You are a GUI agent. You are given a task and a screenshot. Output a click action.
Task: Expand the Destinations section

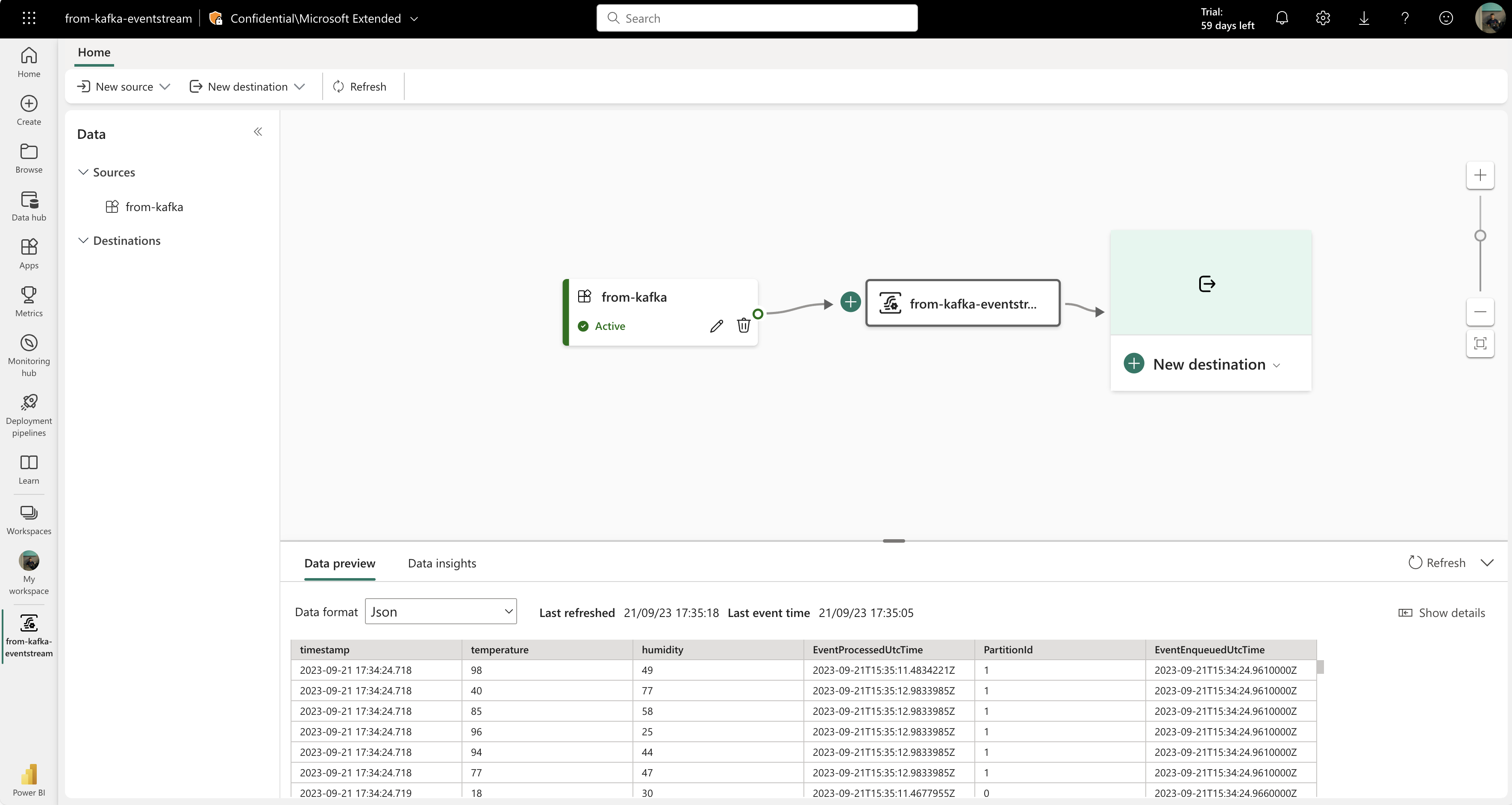click(x=83, y=240)
